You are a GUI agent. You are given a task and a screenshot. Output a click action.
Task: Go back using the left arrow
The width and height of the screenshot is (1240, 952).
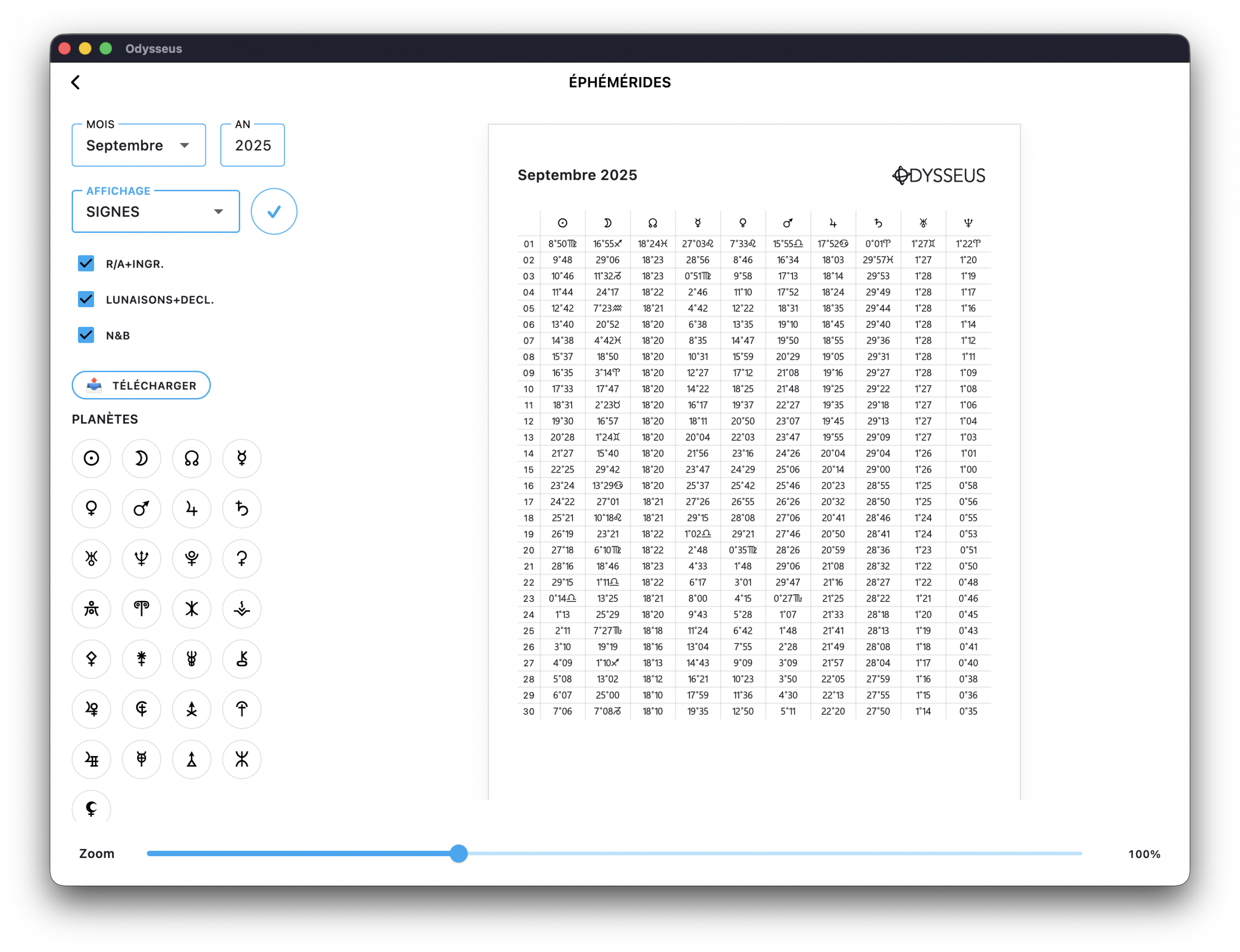(76, 82)
